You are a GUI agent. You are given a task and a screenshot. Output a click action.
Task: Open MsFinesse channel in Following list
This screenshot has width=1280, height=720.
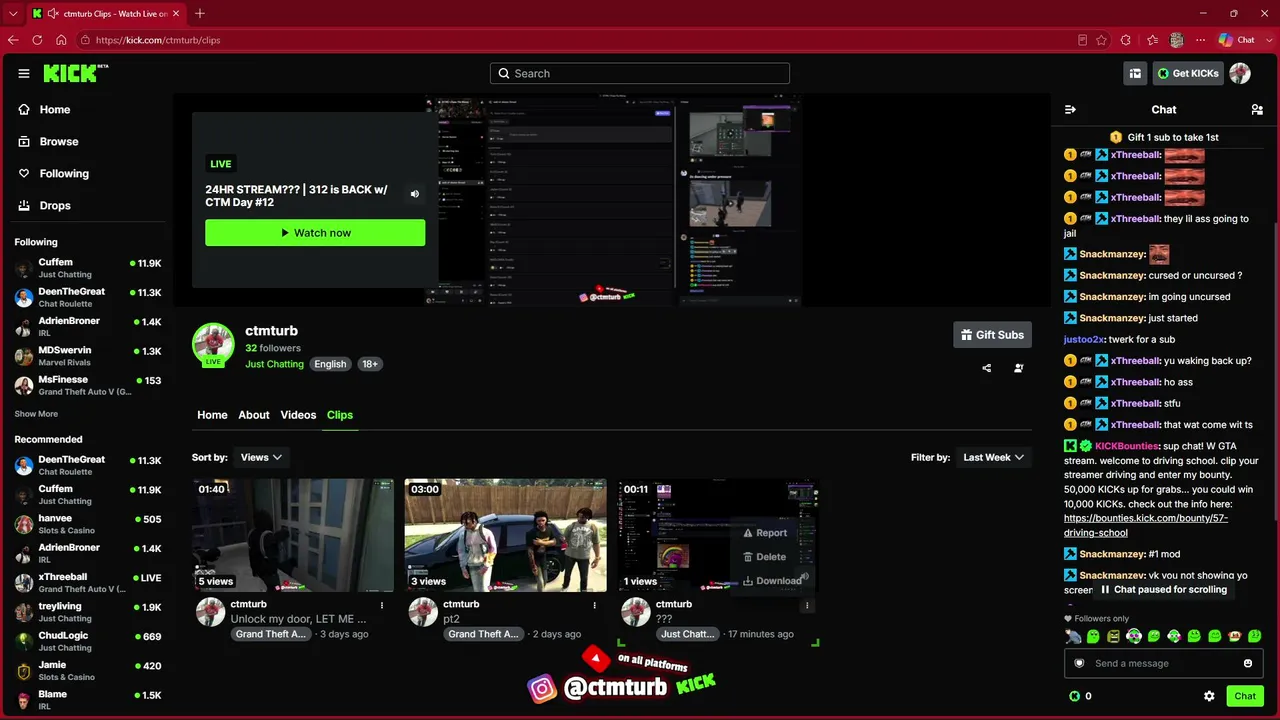88,385
